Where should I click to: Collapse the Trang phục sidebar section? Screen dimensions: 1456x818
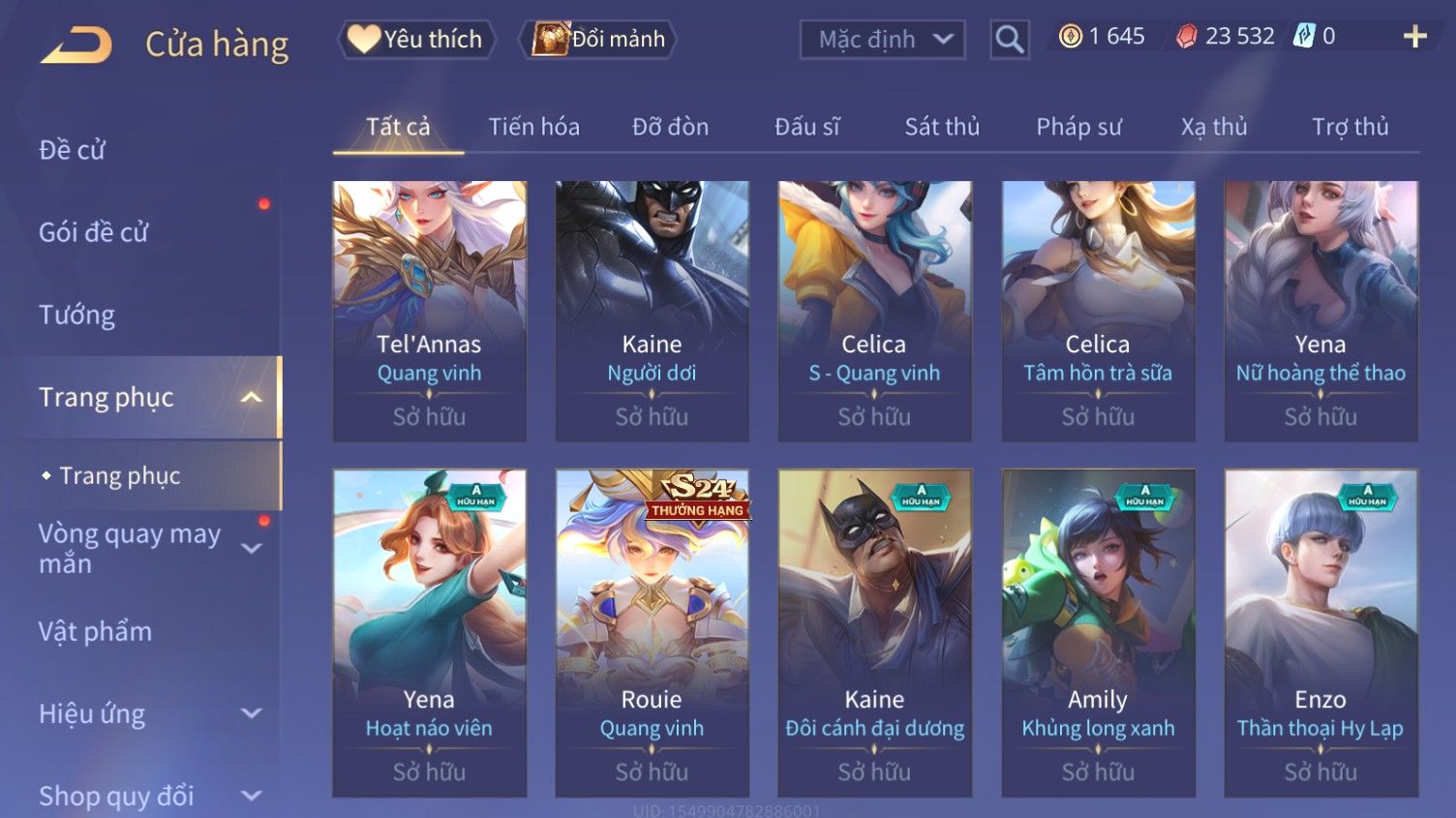coord(251,397)
